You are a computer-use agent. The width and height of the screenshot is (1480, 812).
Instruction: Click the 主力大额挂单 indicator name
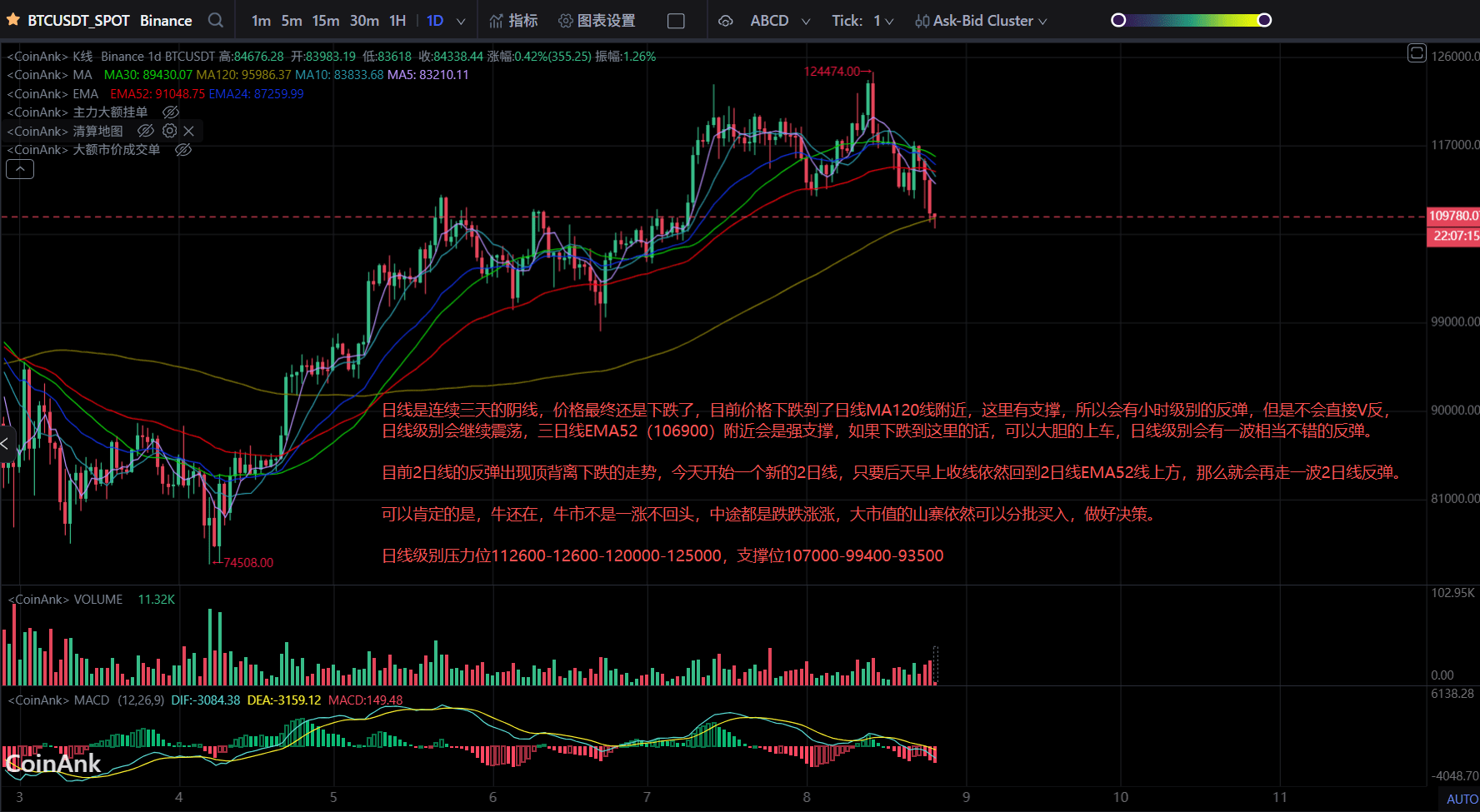[x=110, y=112]
